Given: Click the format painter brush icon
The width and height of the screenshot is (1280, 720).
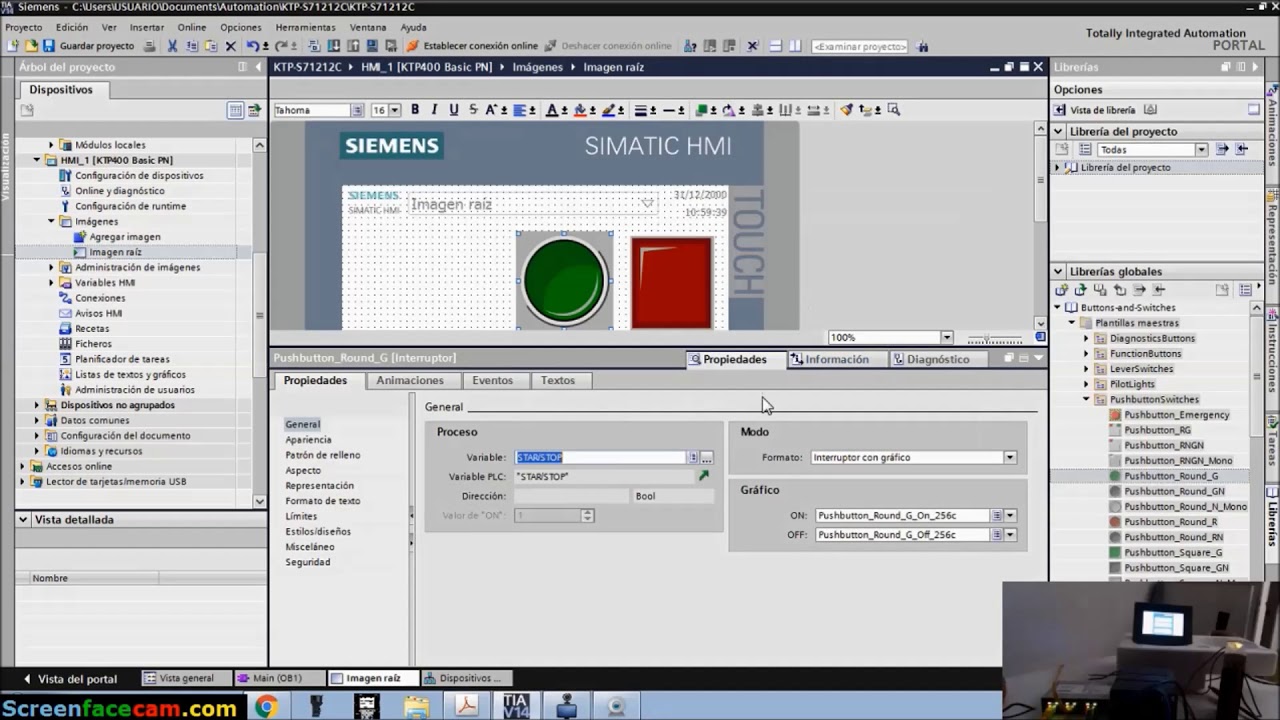Looking at the screenshot, I should point(846,110).
